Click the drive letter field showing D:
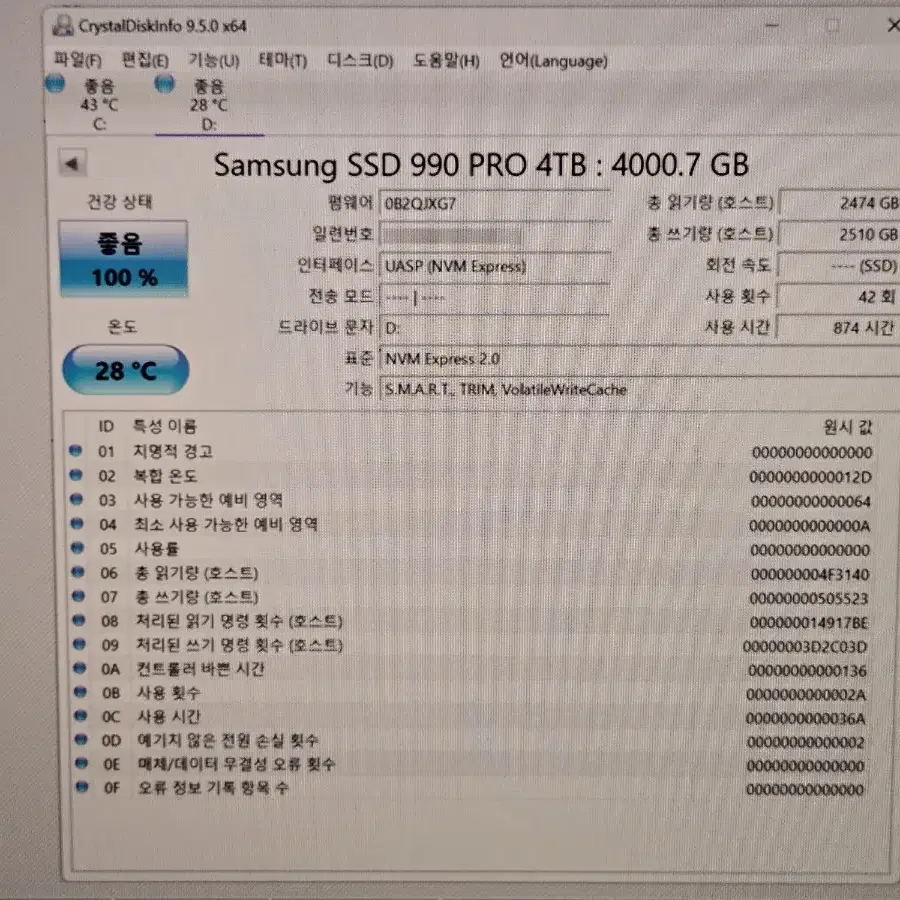The height and width of the screenshot is (900, 900). pyautogui.click(x=494, y=328)
